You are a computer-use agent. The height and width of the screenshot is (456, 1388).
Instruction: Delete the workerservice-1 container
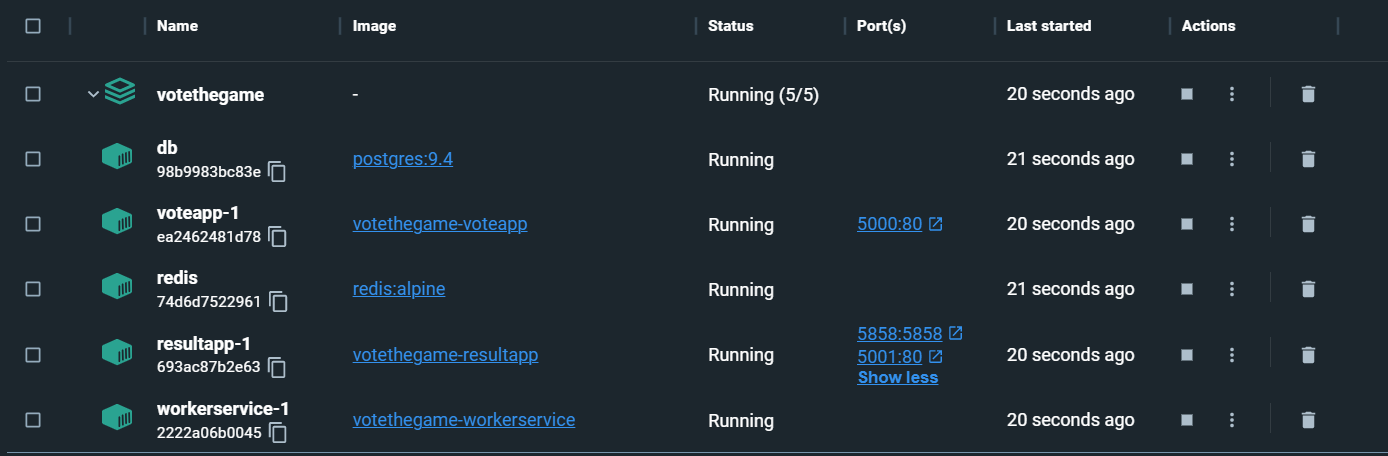coord(1308,420)
